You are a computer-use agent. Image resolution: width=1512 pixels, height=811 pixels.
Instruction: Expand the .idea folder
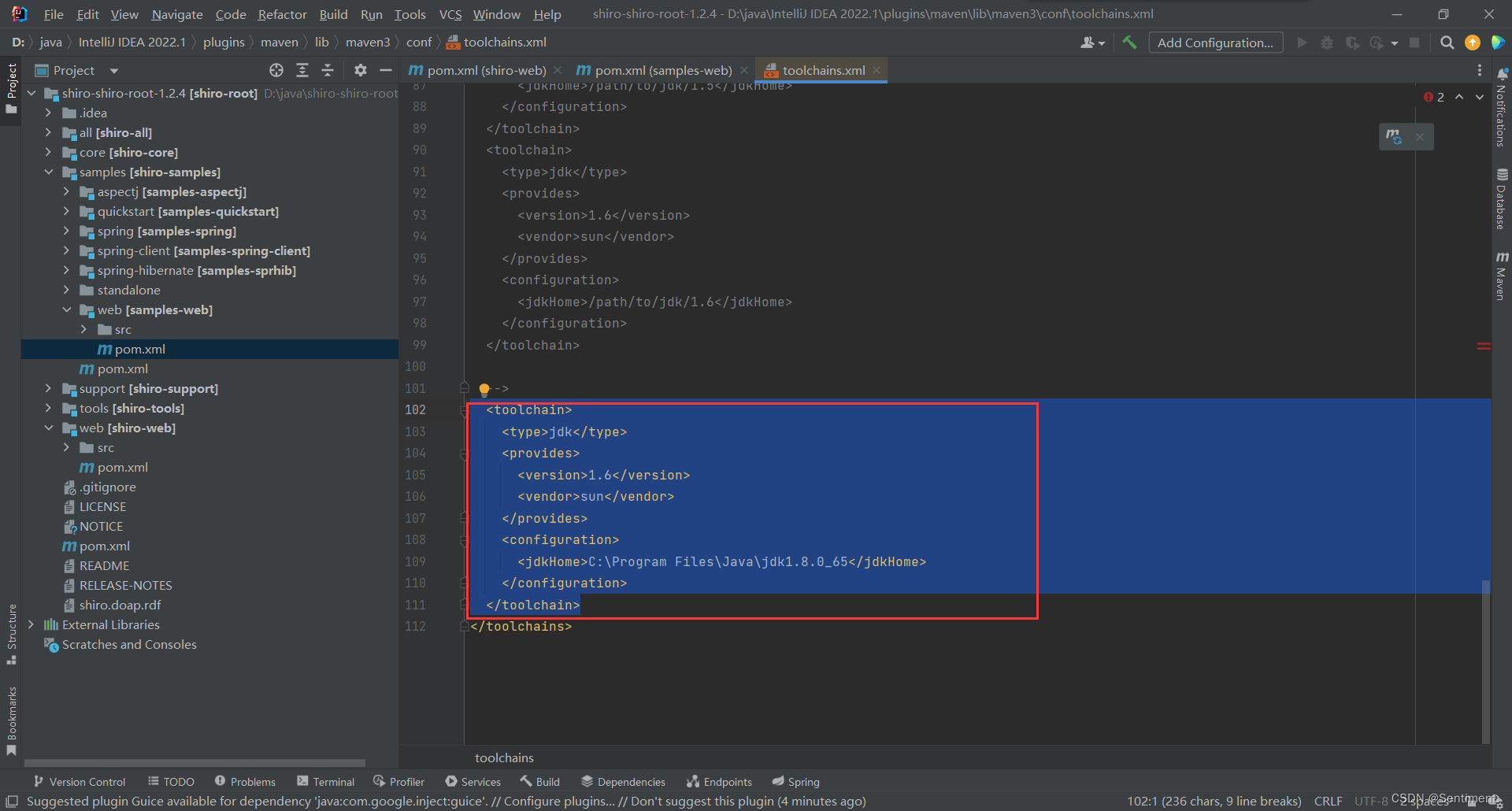(49, 113)
